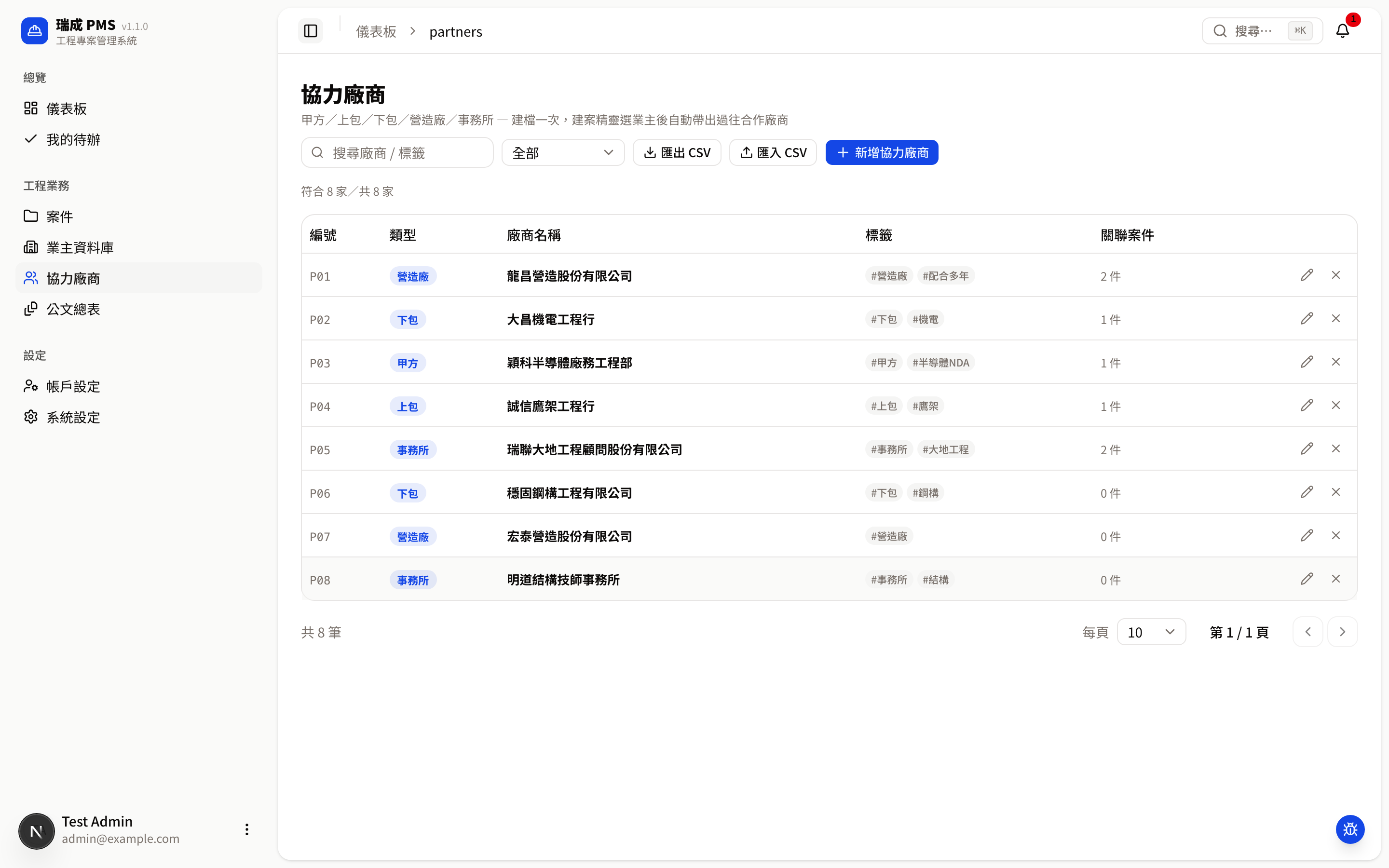Screen dimensions: 1389x868
Task: Edit P02 大昌機電工程行 pencil icon
Action: click(x=1307, y=319)
